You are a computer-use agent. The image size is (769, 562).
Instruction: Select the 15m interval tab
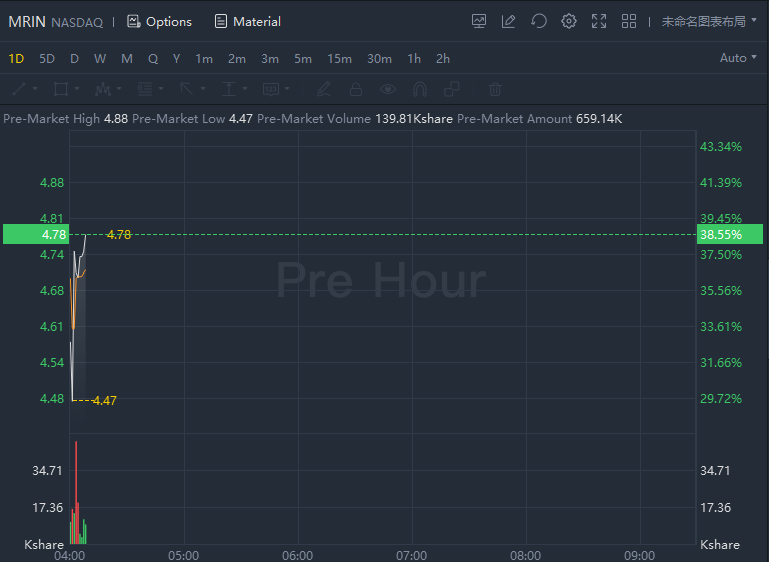[x=339, y=59]
